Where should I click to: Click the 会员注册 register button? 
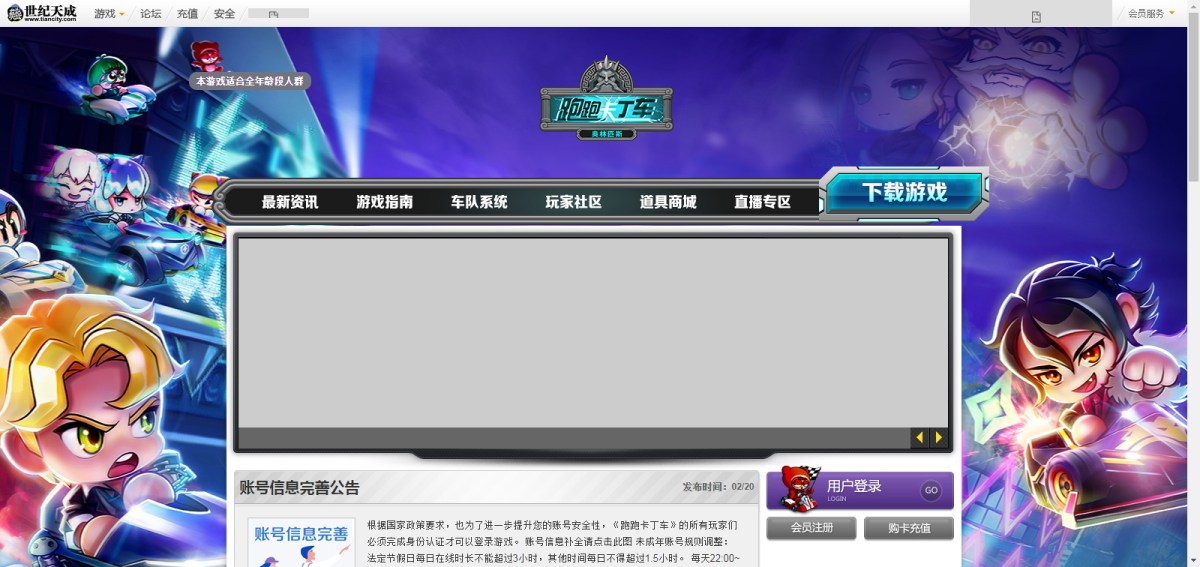[x=812, y=528]
